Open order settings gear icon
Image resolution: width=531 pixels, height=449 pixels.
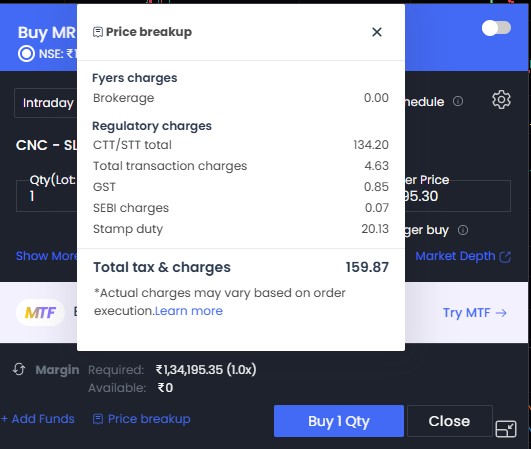[x=501, y=100]
